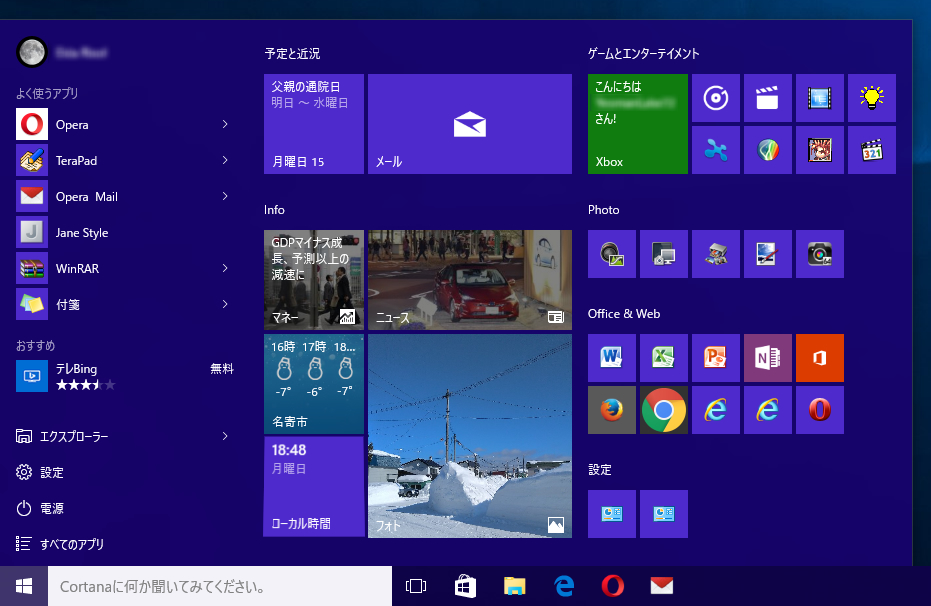The height and width of the screenshot is (606, 931).
Task: Open the 名寄市 weather tile
Action: [x=314, y=383]
